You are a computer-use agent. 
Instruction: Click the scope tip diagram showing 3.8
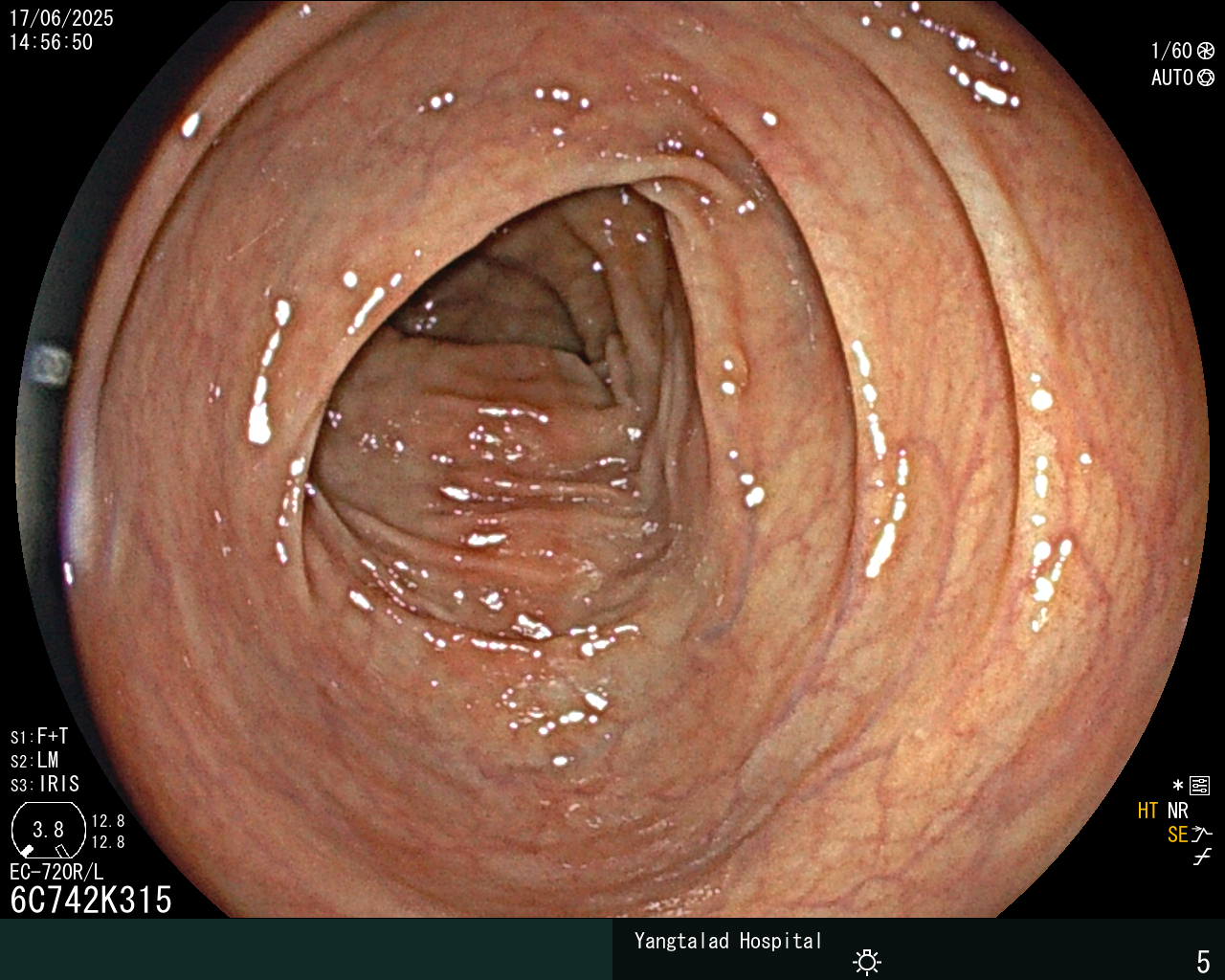[48, 830]
